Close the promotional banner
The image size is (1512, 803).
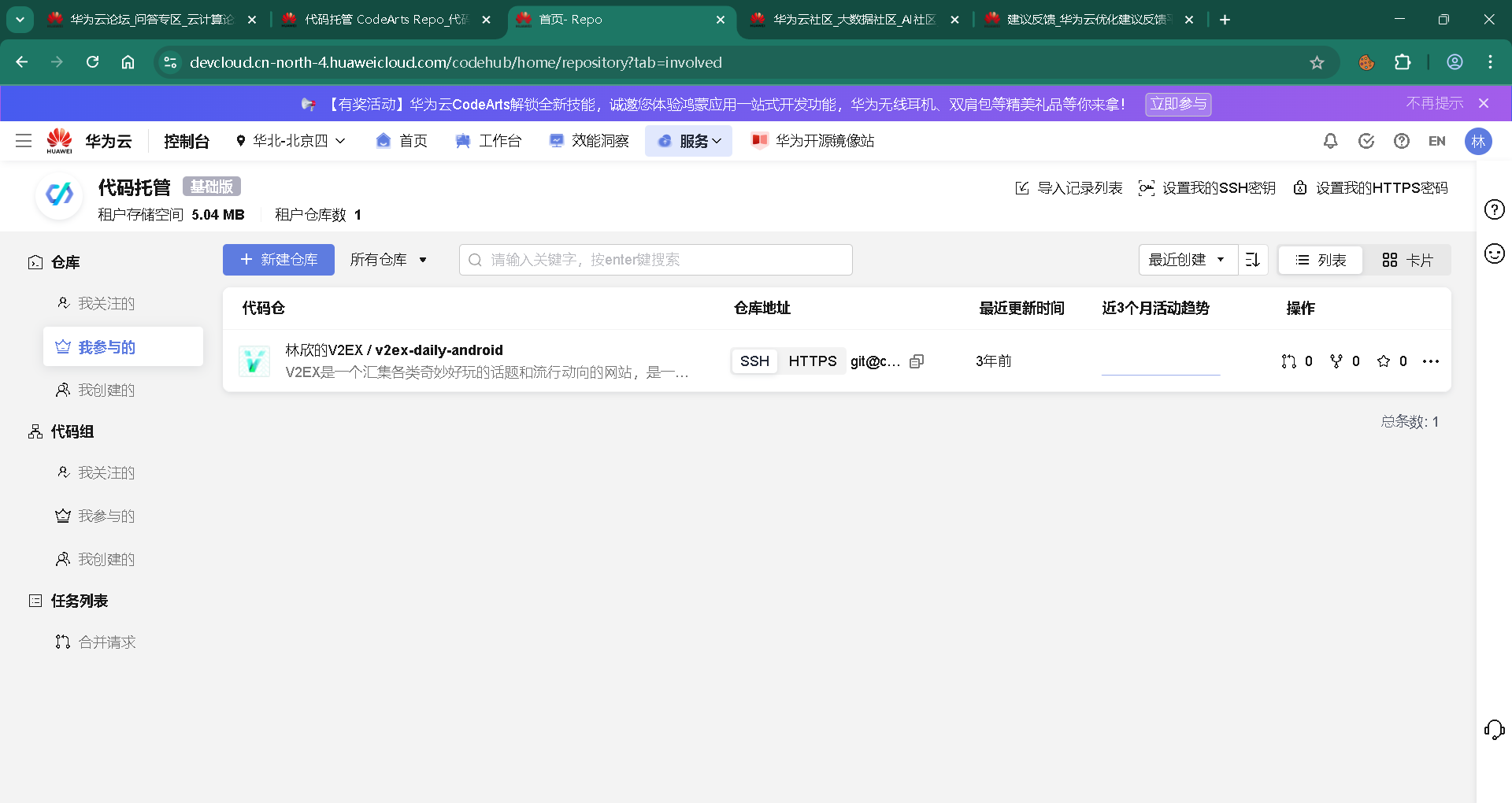1484,103
